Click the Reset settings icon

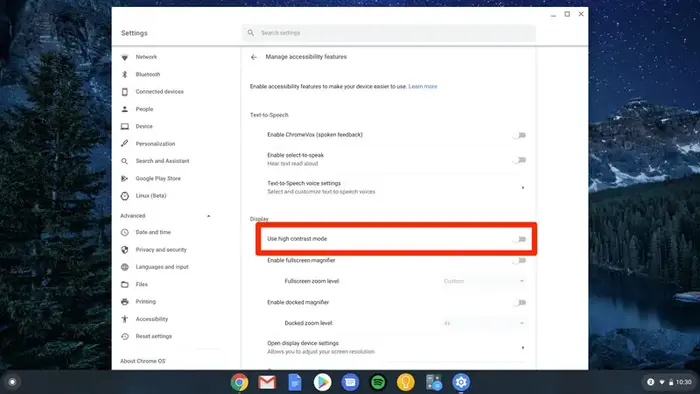pyautogui.click(x=125, y=336)
